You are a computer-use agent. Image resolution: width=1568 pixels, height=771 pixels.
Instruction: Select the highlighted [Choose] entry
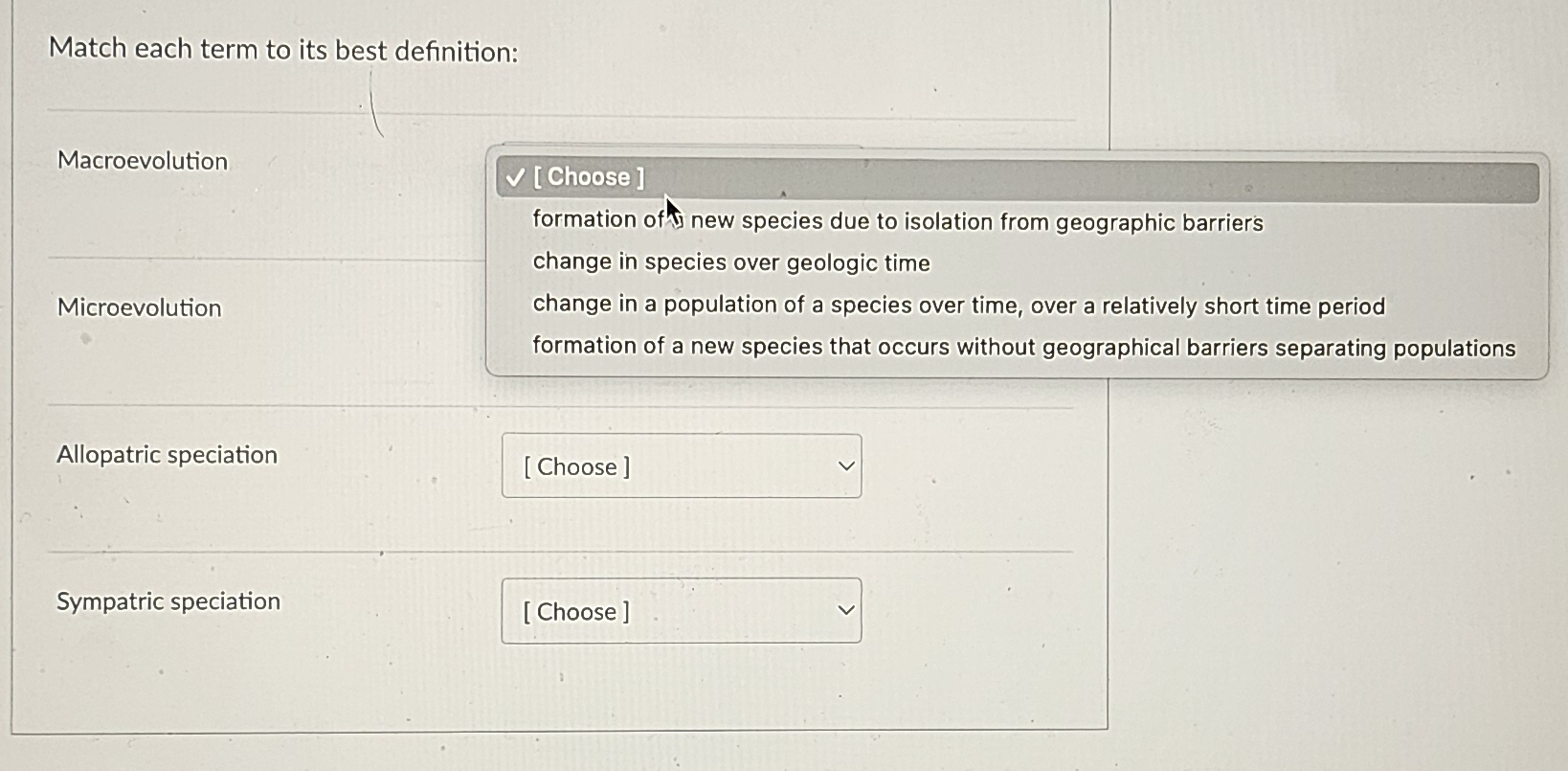(588, 176)
